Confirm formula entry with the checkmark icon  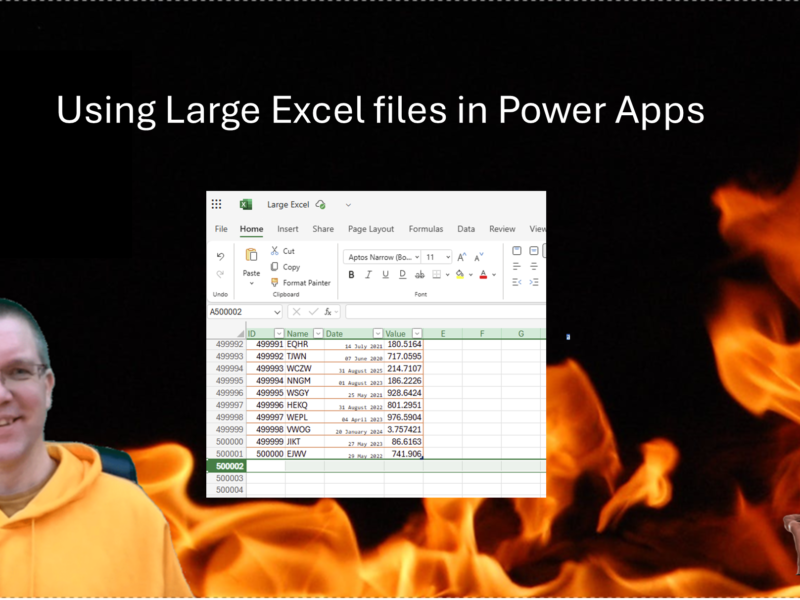tap(313, 312)
